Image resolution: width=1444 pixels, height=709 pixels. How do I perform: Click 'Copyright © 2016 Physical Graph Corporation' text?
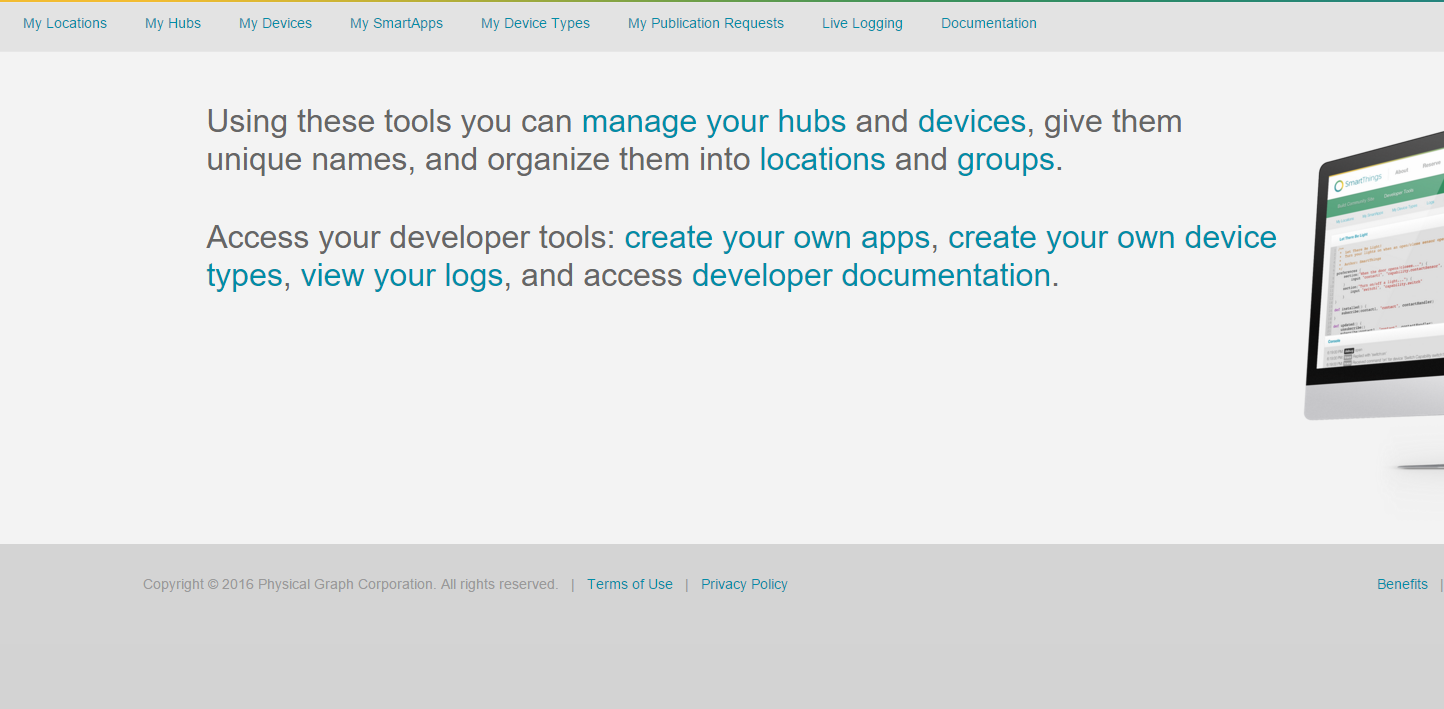point(289,584)
